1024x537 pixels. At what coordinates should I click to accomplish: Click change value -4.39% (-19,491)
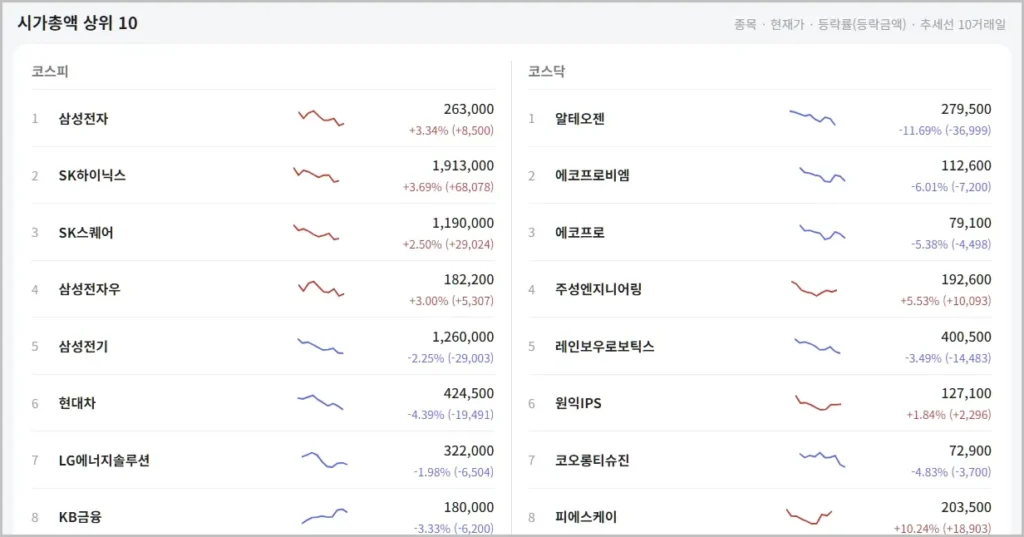[451, 415]
